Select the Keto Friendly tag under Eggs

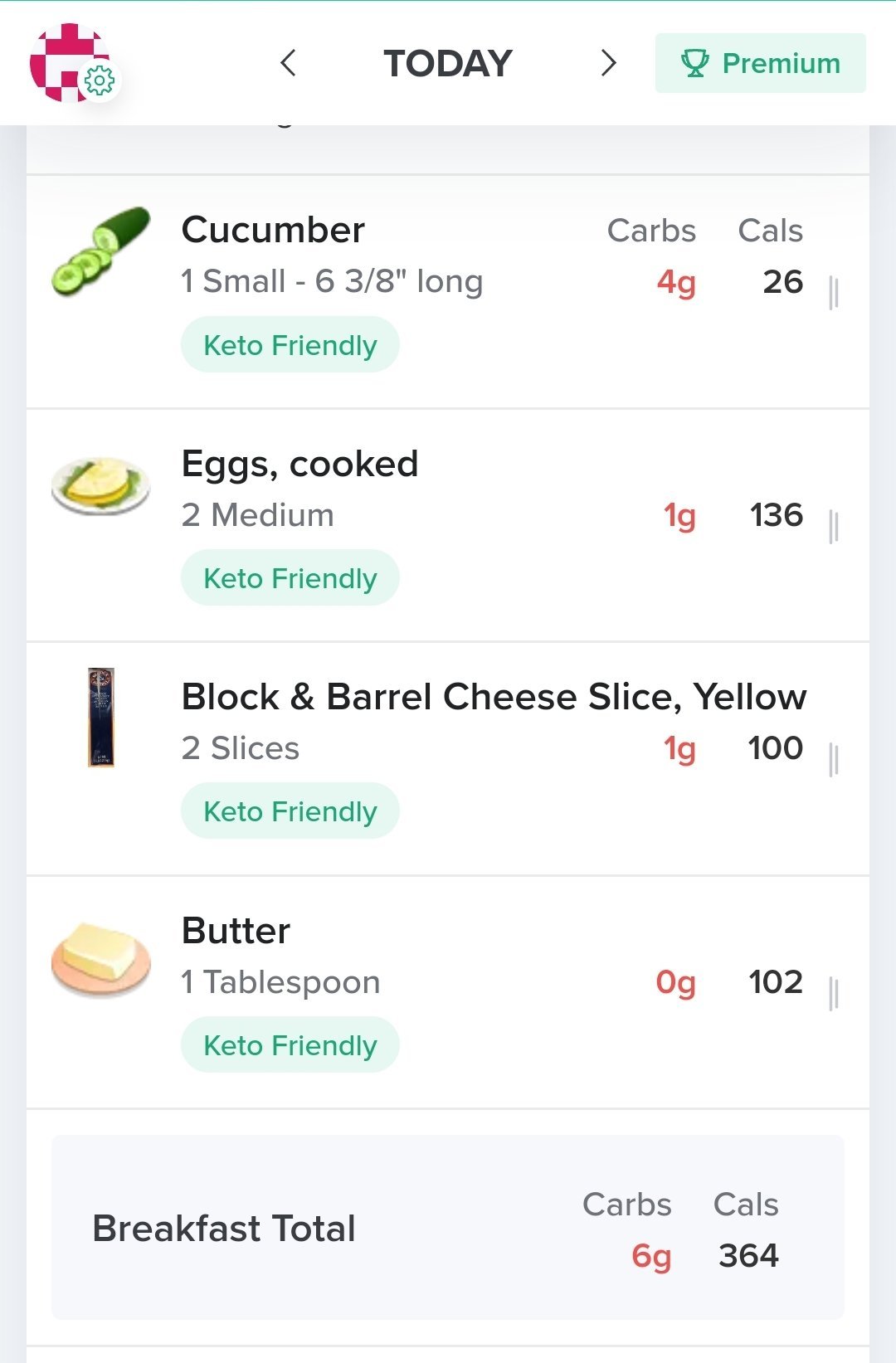[x=290, y=578]
